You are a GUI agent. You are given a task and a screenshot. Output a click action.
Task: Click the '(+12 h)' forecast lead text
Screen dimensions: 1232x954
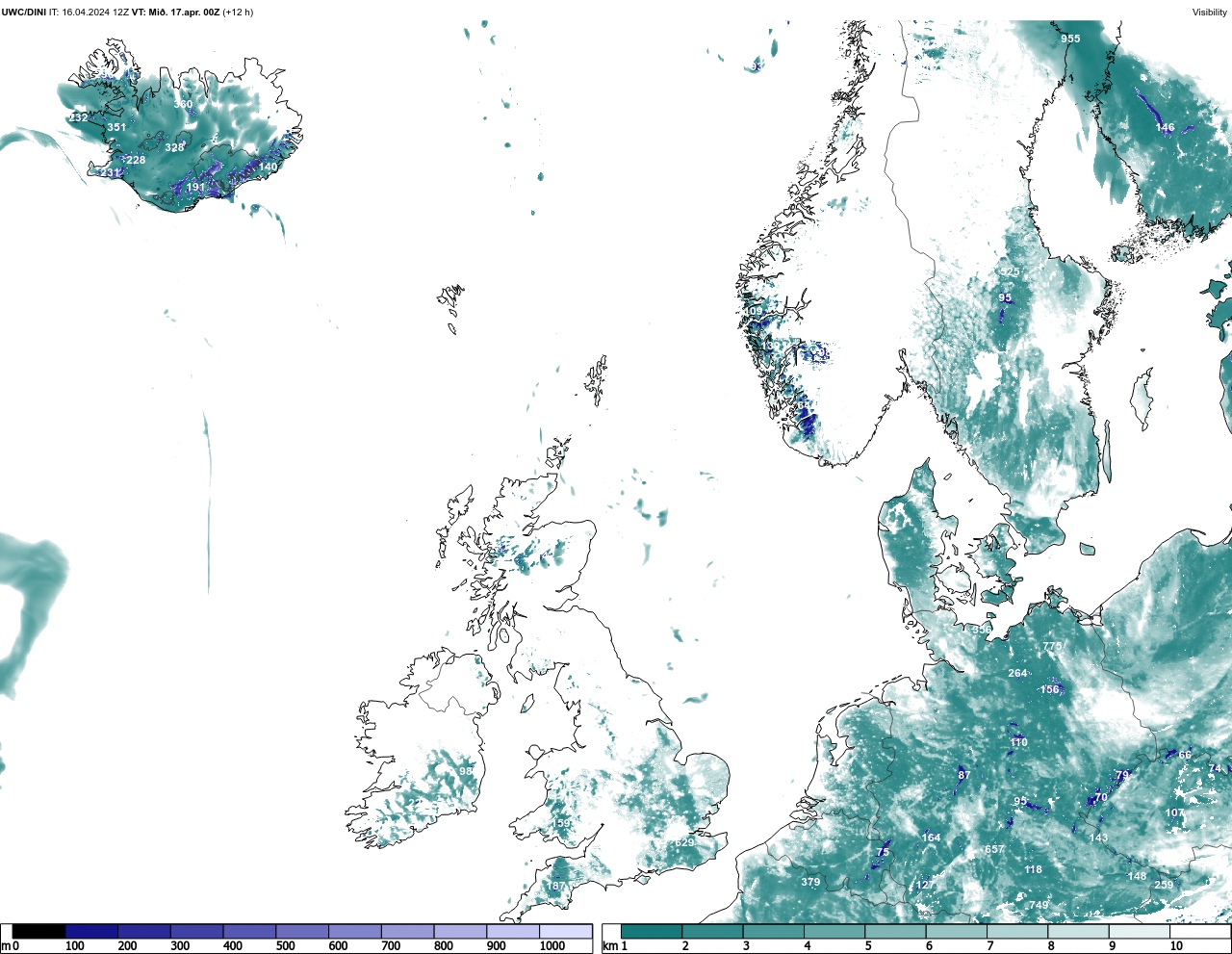238,13
